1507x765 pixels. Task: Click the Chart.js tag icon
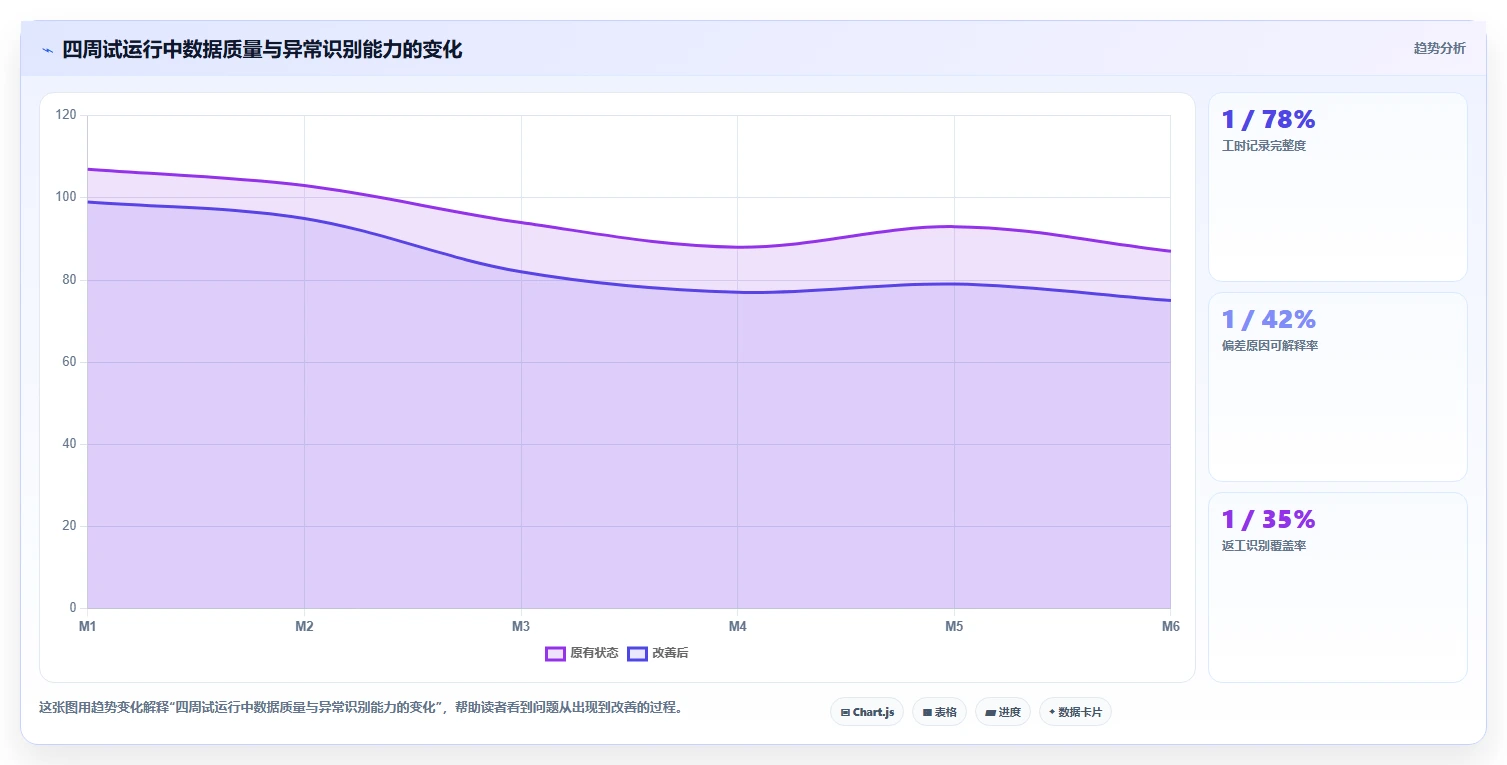[845, 712]
